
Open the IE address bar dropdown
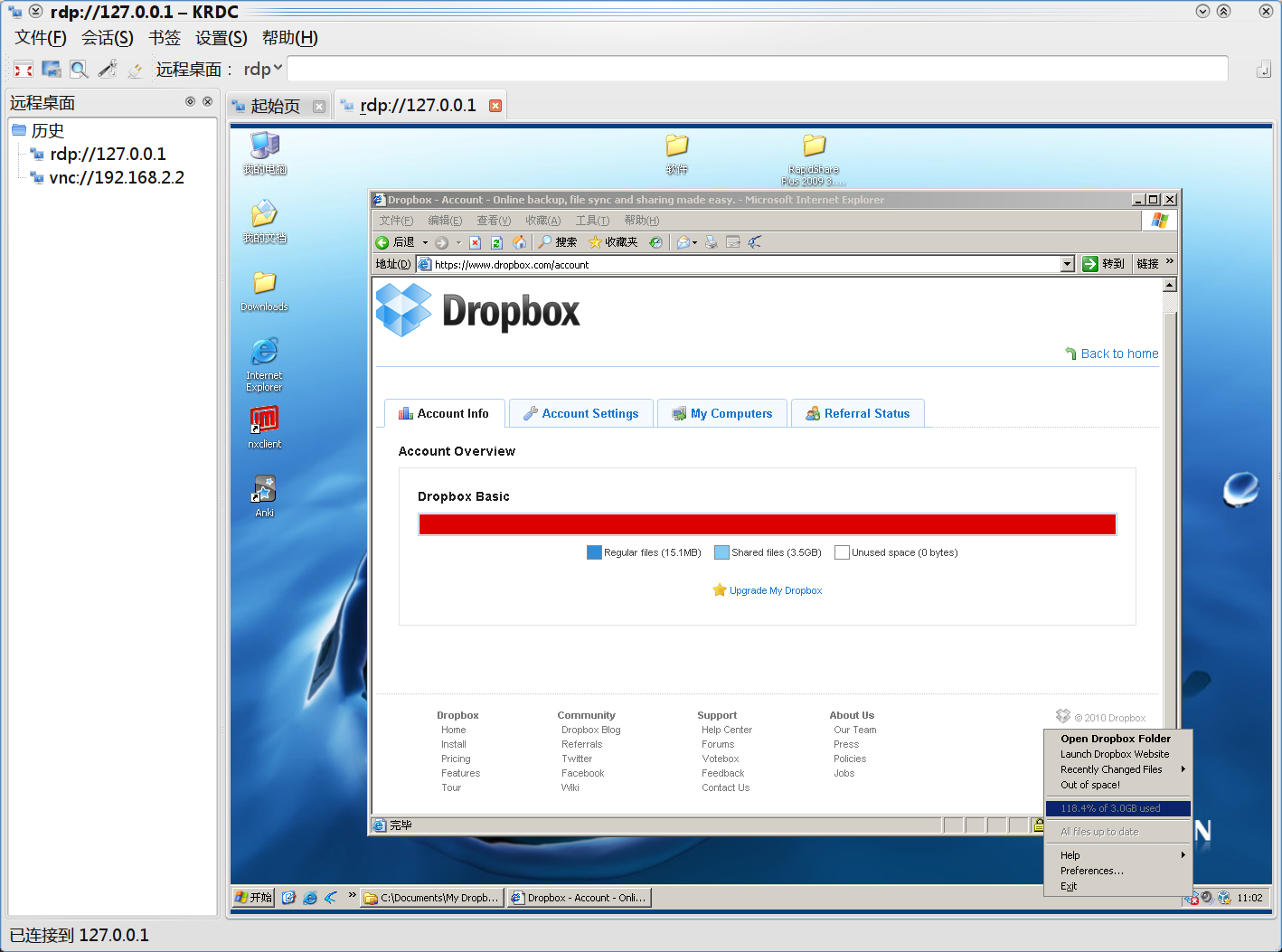1067,264
